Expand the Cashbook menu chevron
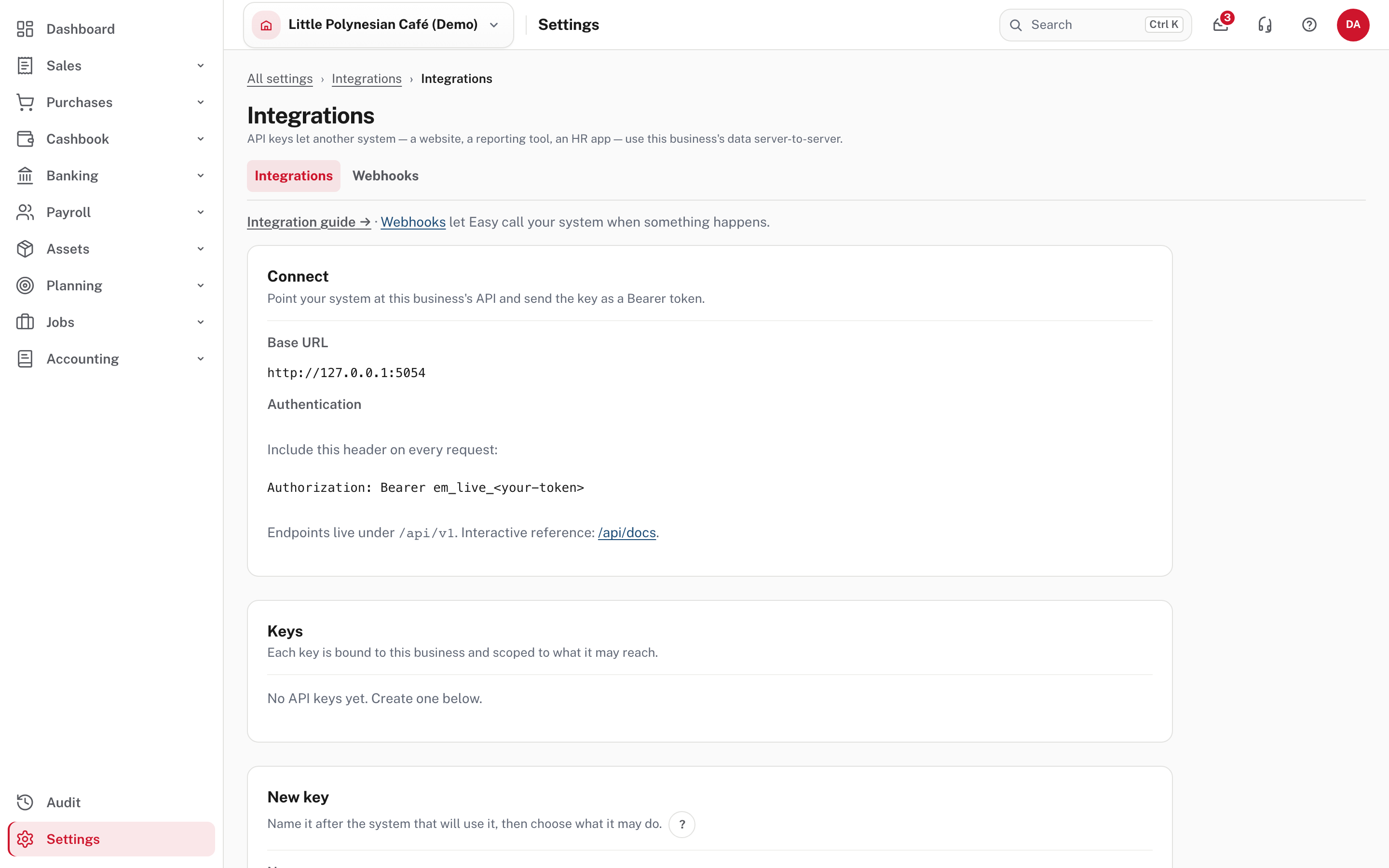This screenshot has height=868, width=1389. 200,139
